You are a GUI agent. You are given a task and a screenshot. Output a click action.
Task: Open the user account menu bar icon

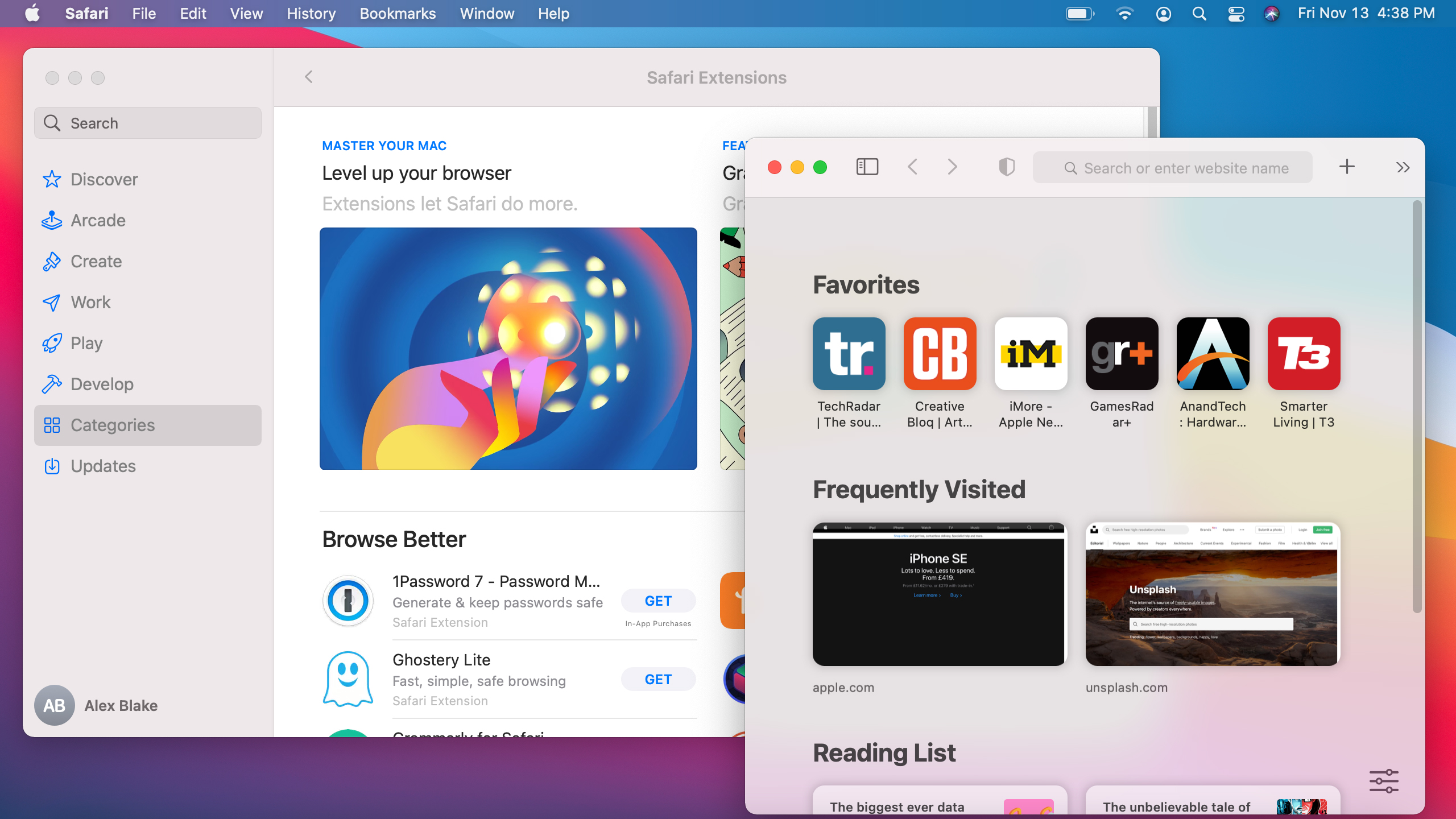pyautogui.click(x=1164, y=13)
